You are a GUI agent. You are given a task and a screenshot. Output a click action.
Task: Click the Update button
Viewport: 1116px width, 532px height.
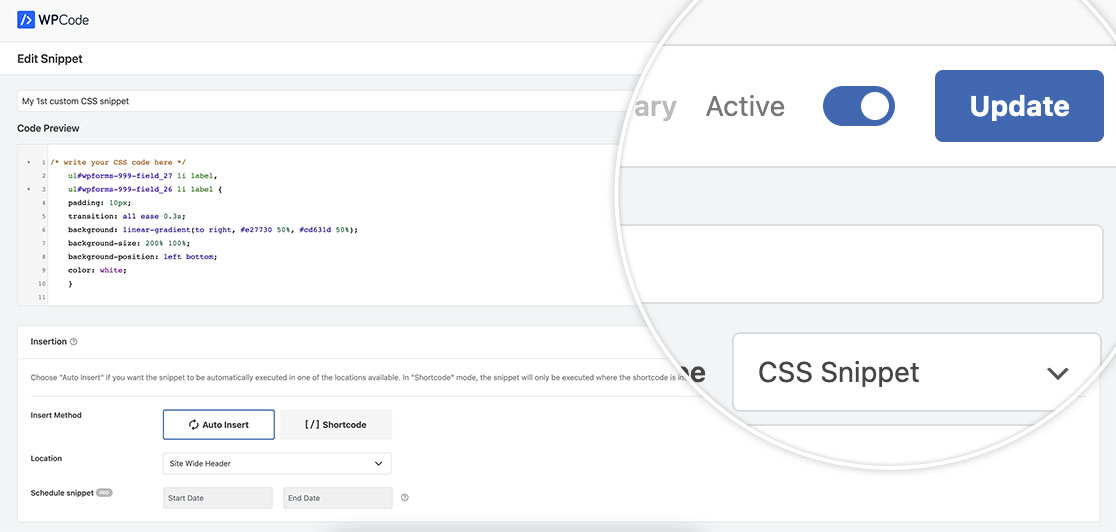(x=1018, y=106)
